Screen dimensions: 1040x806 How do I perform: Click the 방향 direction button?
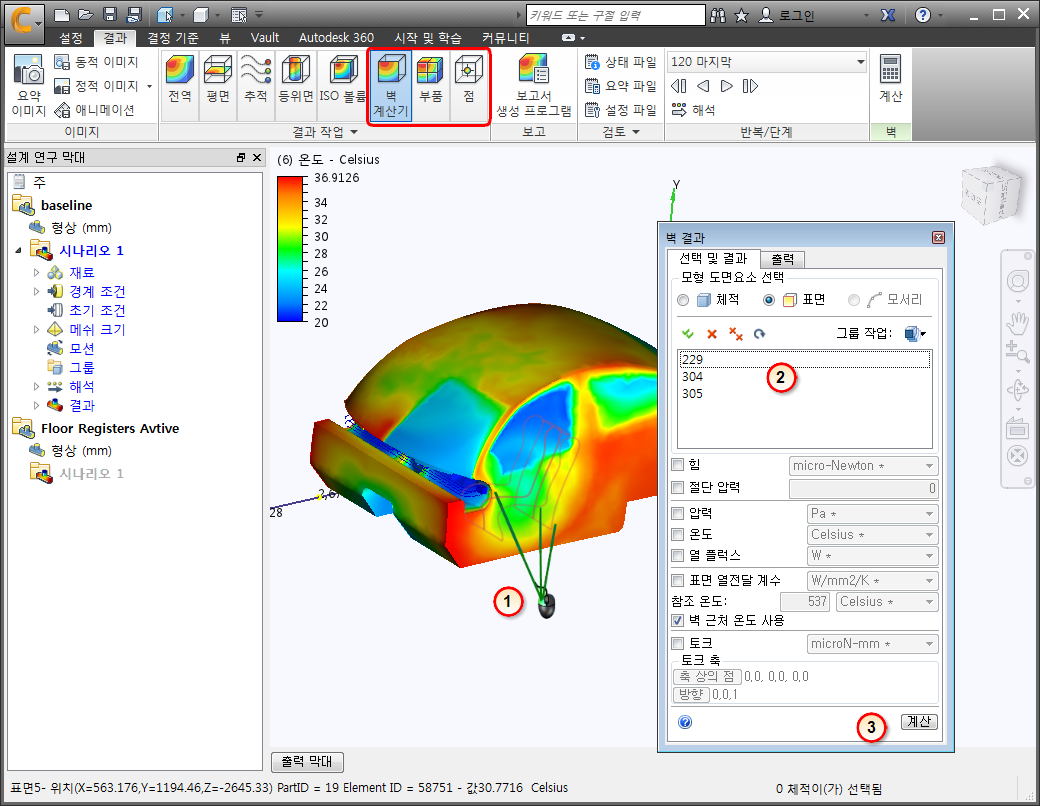pos(691,695)
